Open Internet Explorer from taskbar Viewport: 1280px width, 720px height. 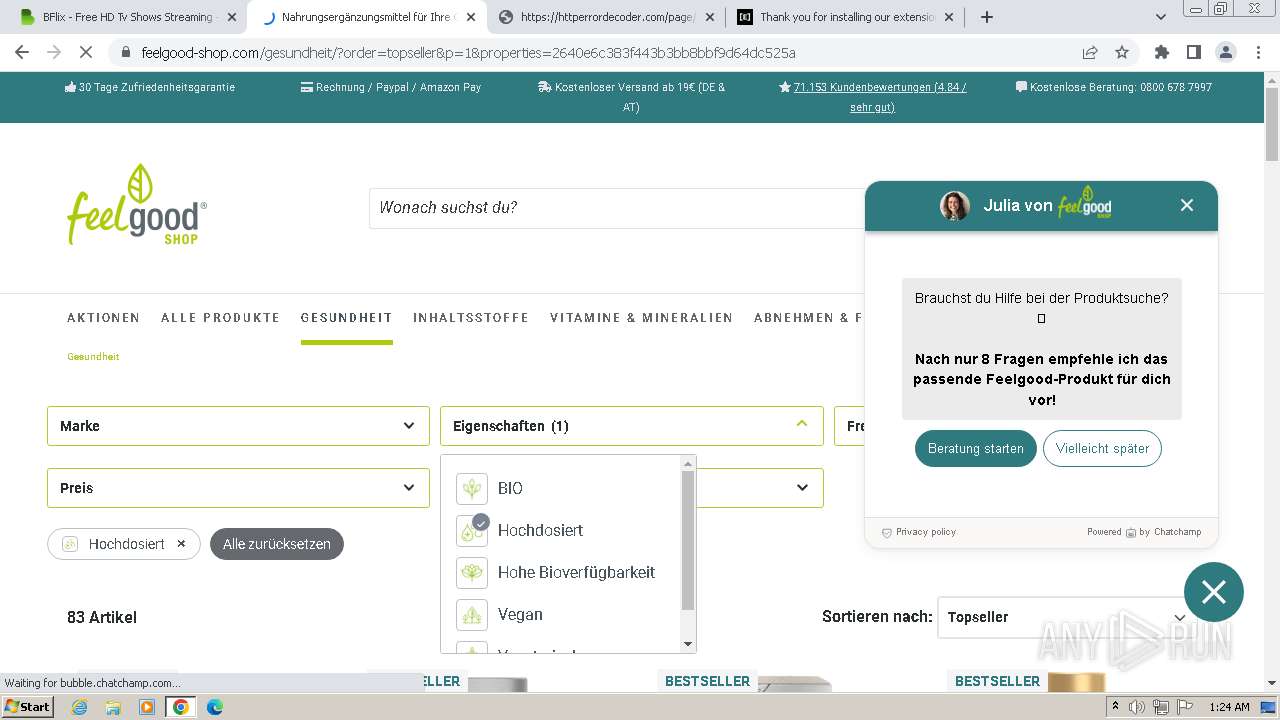click(80, 707)
